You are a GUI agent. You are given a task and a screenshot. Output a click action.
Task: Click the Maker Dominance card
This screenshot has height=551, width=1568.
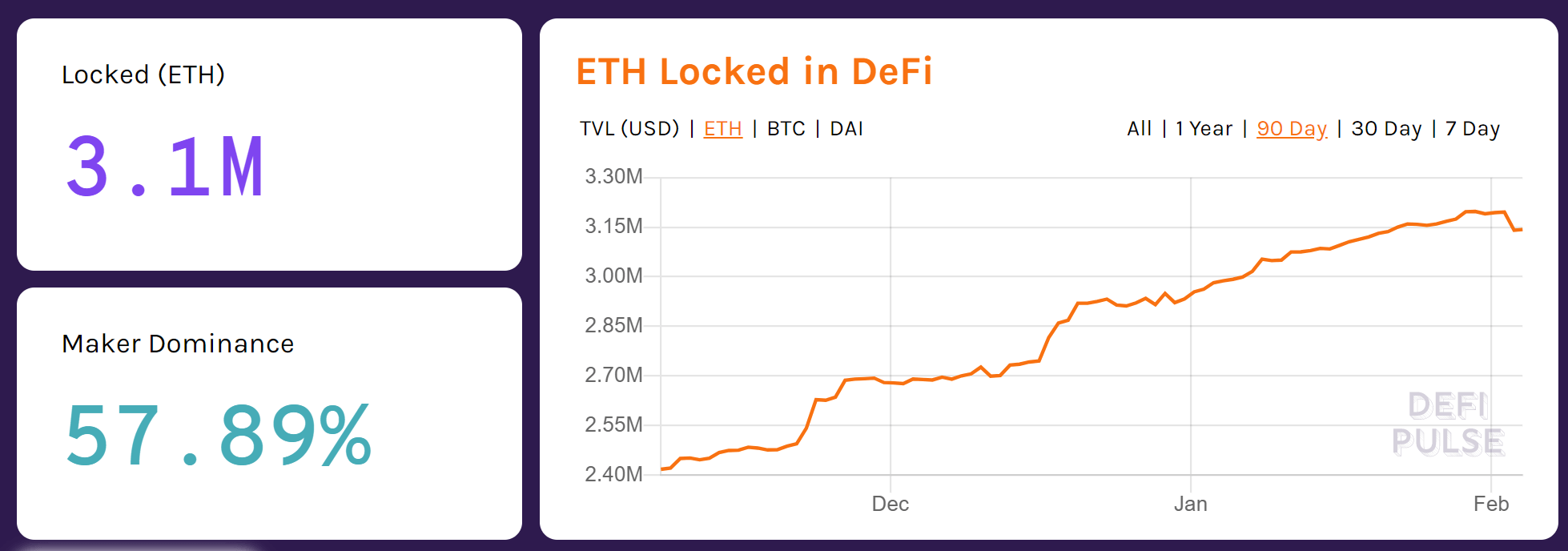[268, 412]
